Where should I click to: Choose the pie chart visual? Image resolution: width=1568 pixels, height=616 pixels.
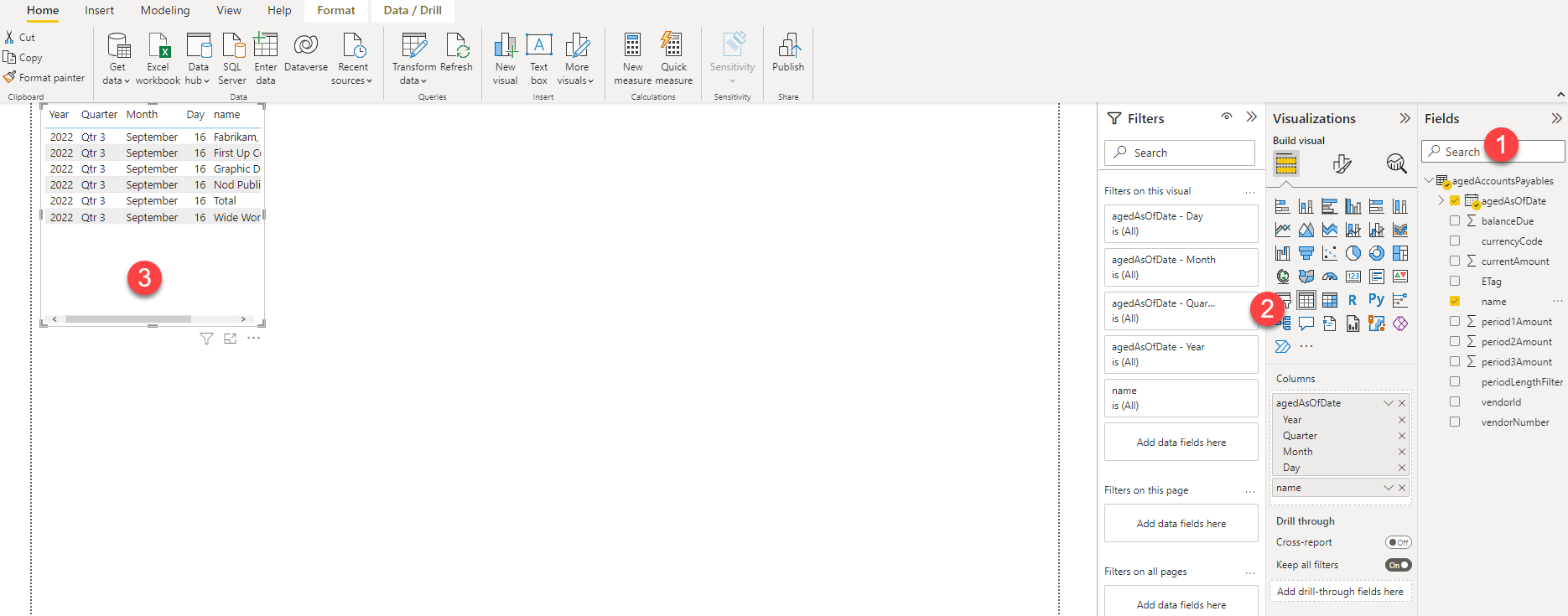[1353, 253]
